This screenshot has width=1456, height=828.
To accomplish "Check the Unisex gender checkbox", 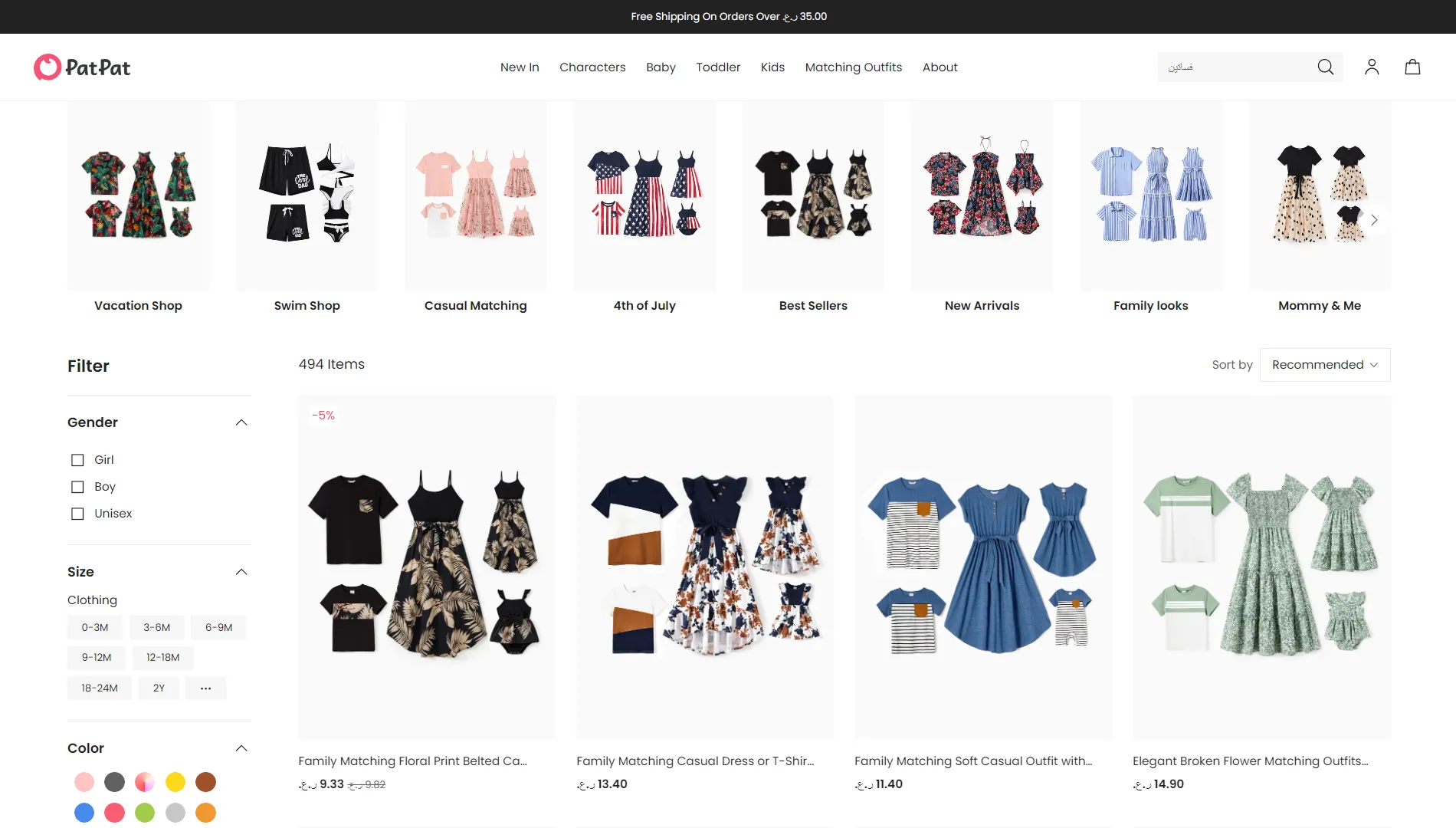I will coord(77,514).
